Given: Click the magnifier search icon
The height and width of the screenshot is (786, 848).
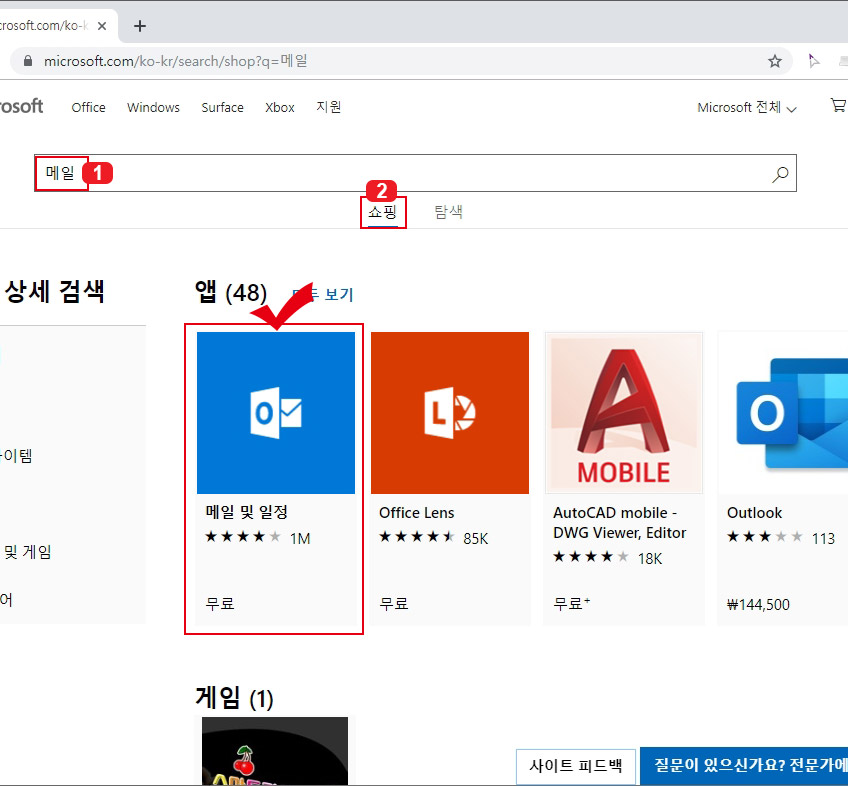Looking at the screenshot, I should tap(780, 174).
